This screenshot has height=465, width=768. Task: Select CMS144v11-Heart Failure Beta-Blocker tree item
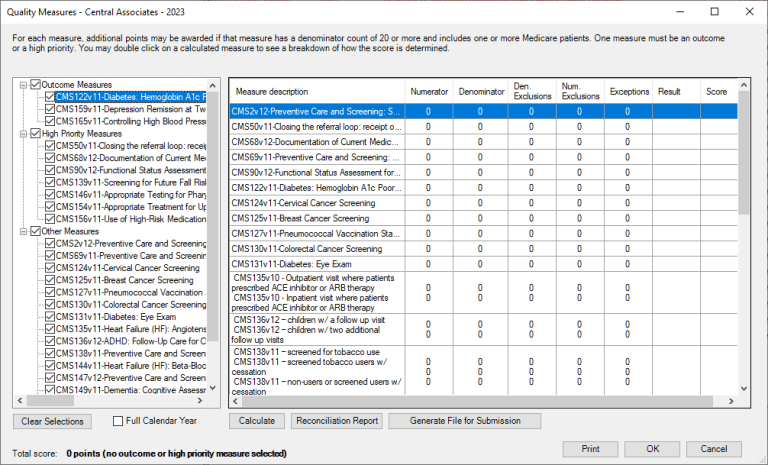click(131, 366)
